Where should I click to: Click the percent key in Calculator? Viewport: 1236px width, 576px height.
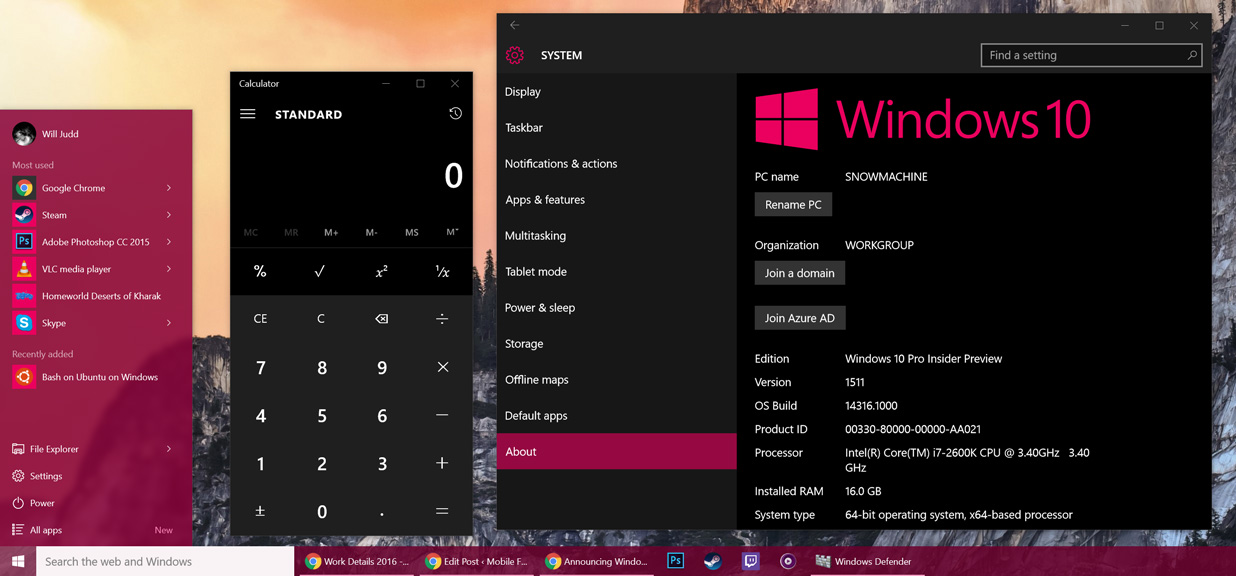(260, 271)
